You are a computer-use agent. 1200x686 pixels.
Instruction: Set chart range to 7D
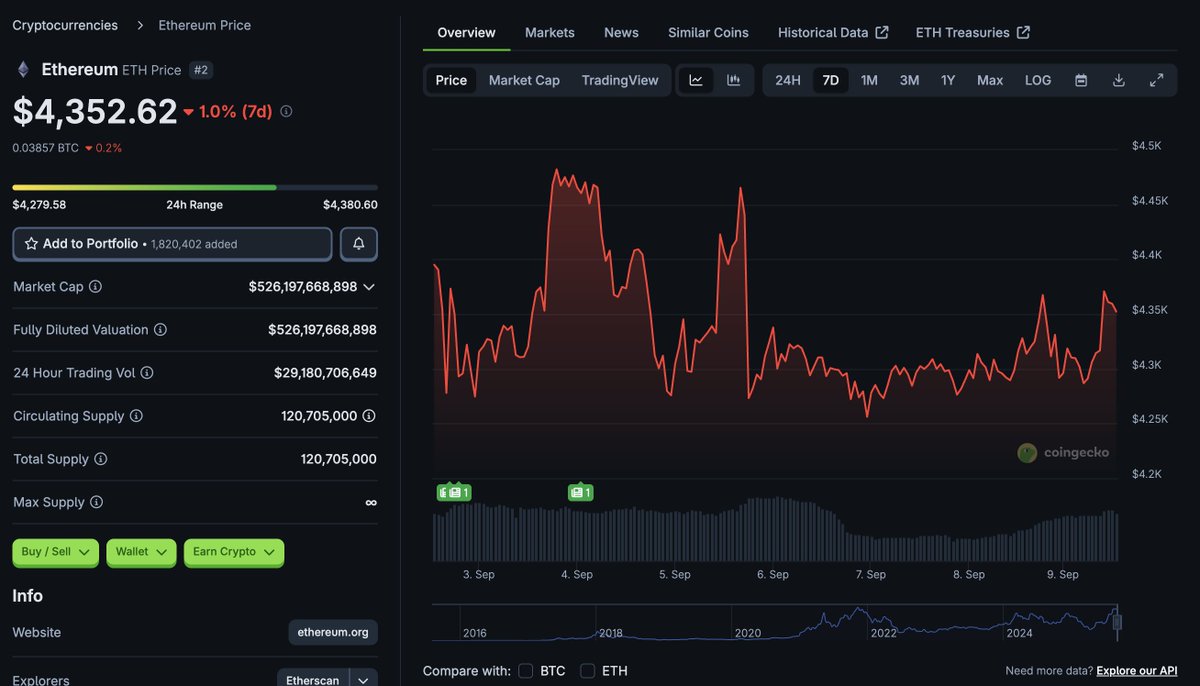pos(830,80)
